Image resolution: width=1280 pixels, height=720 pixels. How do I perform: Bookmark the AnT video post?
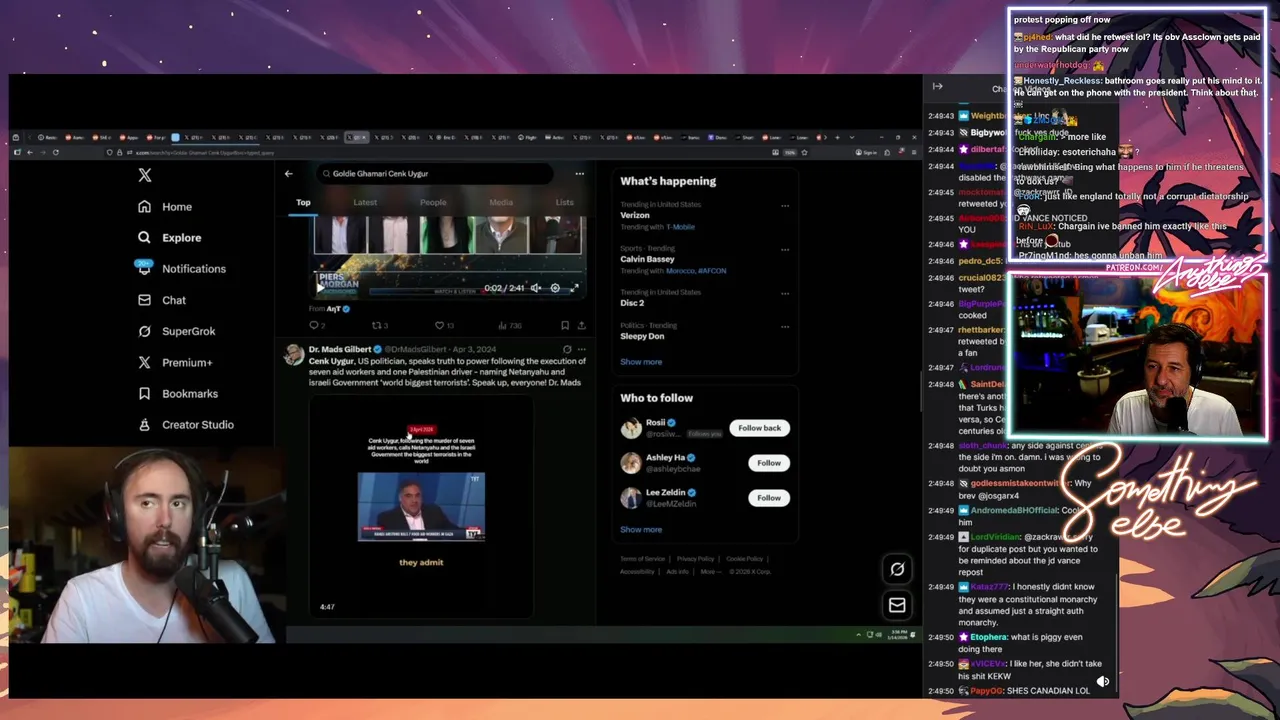point(565,325)
